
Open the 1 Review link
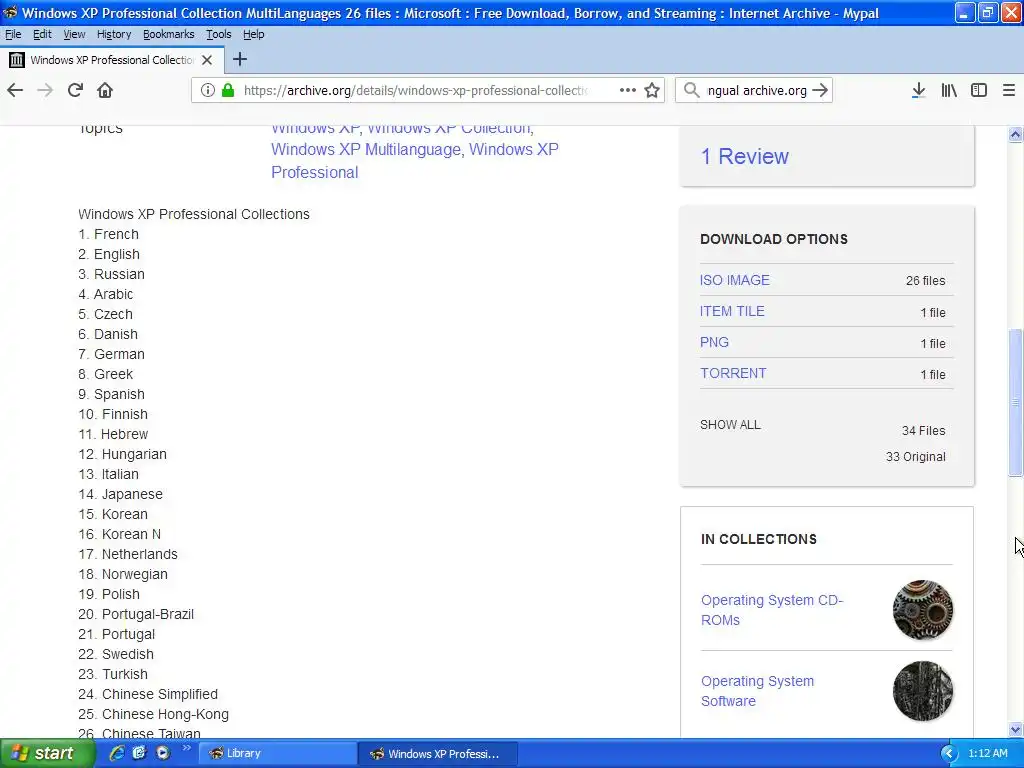tap(744, 156)
